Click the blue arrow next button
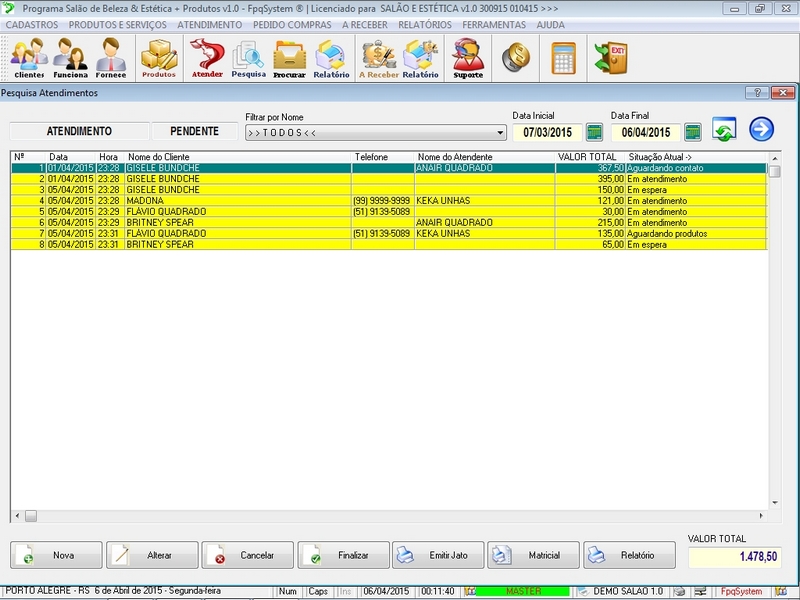Image resolution: width=800 pixels, height=600 pixels. coord(761,130)
